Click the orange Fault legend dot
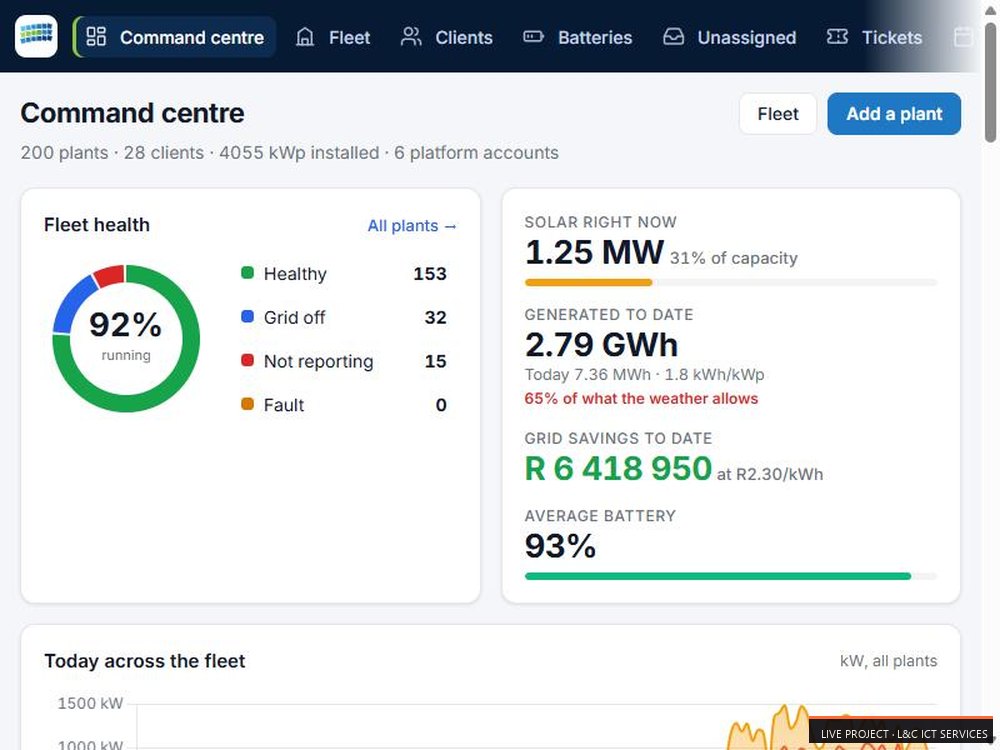This screenshot has width=1000, height=750. point(247,404)
